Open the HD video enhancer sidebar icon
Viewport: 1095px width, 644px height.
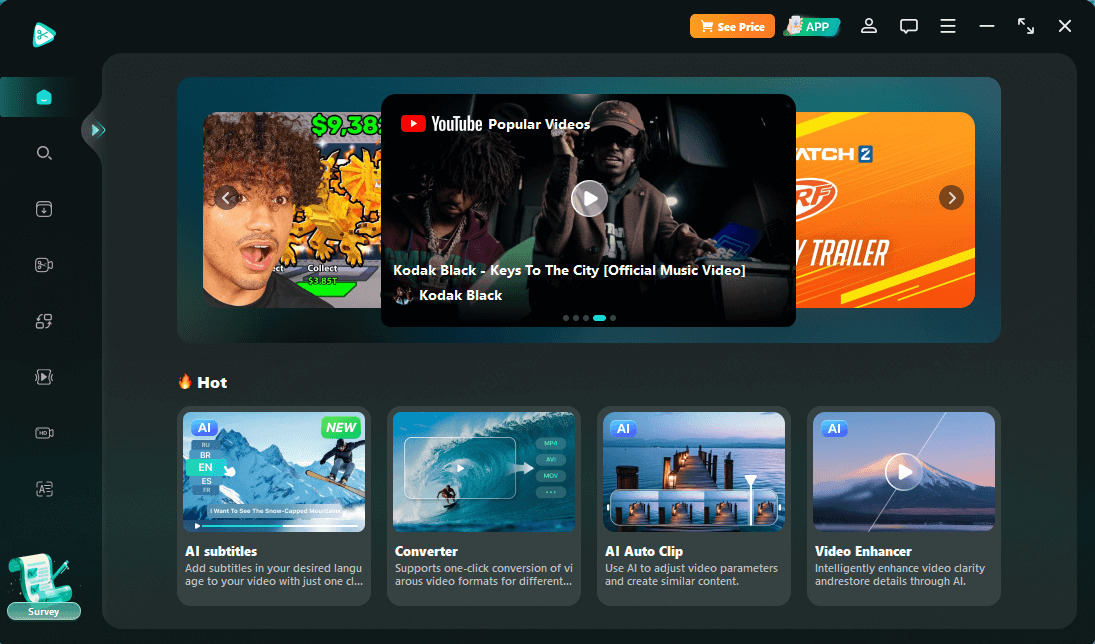click(x=44, y=433)
